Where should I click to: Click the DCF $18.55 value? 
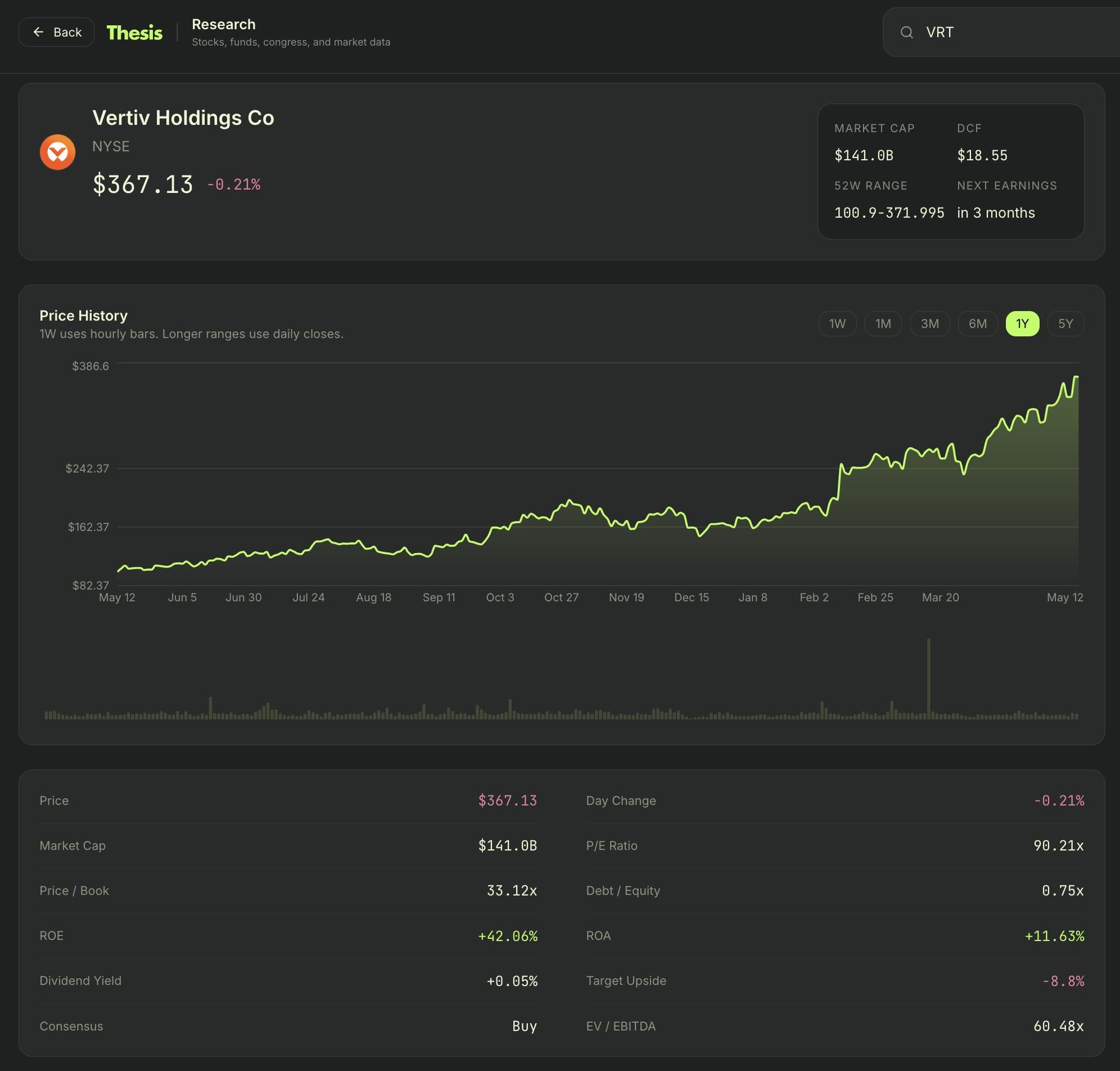(982, 155)
